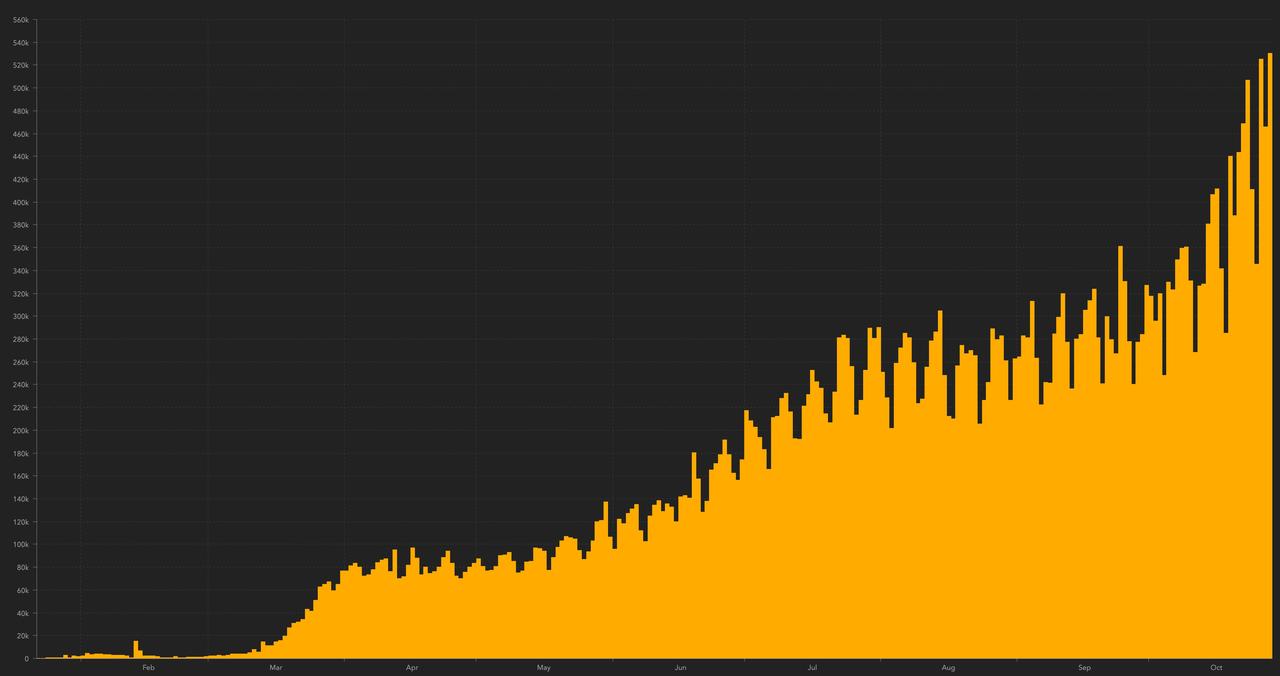
Task: Choose the '0' y-axis baseline label
Action: [27, 658]
